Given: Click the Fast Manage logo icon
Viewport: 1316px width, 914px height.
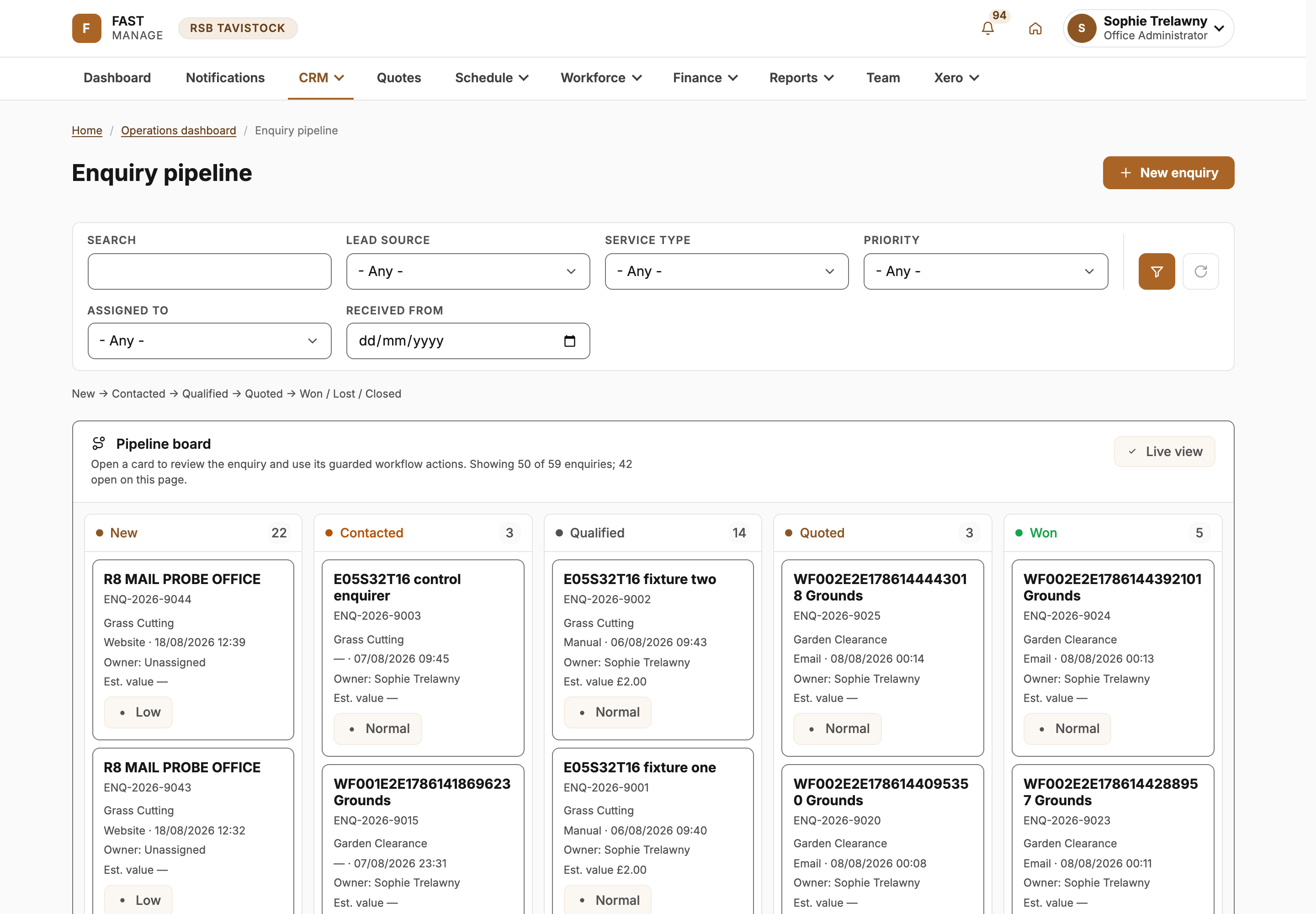Looking at the screenshot, I should (x=86, y=28).
